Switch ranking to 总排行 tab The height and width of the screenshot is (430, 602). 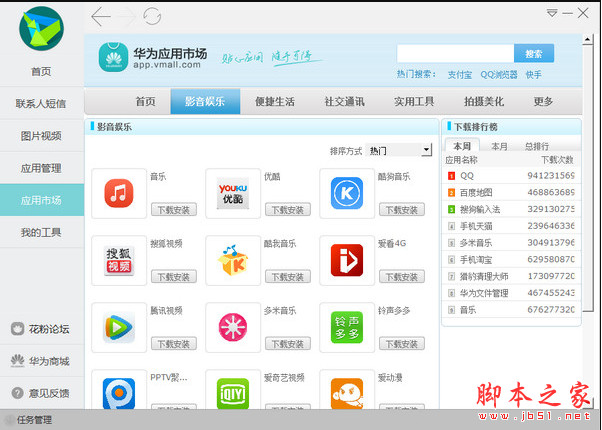(537, 146)
